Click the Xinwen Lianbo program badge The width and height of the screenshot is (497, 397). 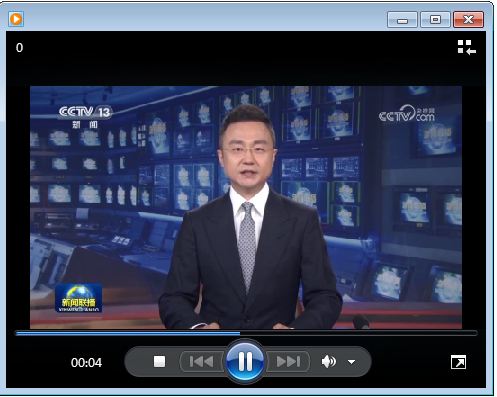pyautogui.click(x=78, y=298)
